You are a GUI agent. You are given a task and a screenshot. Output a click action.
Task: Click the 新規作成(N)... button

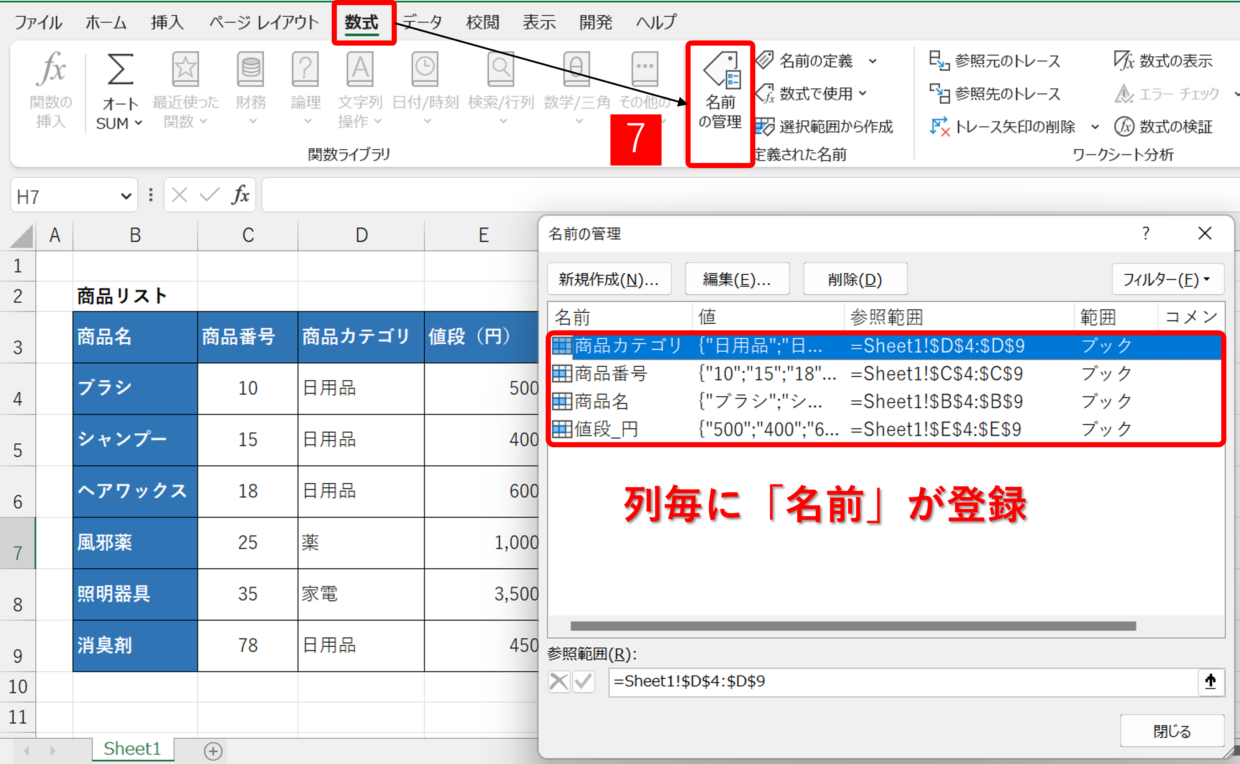[608, 279]
